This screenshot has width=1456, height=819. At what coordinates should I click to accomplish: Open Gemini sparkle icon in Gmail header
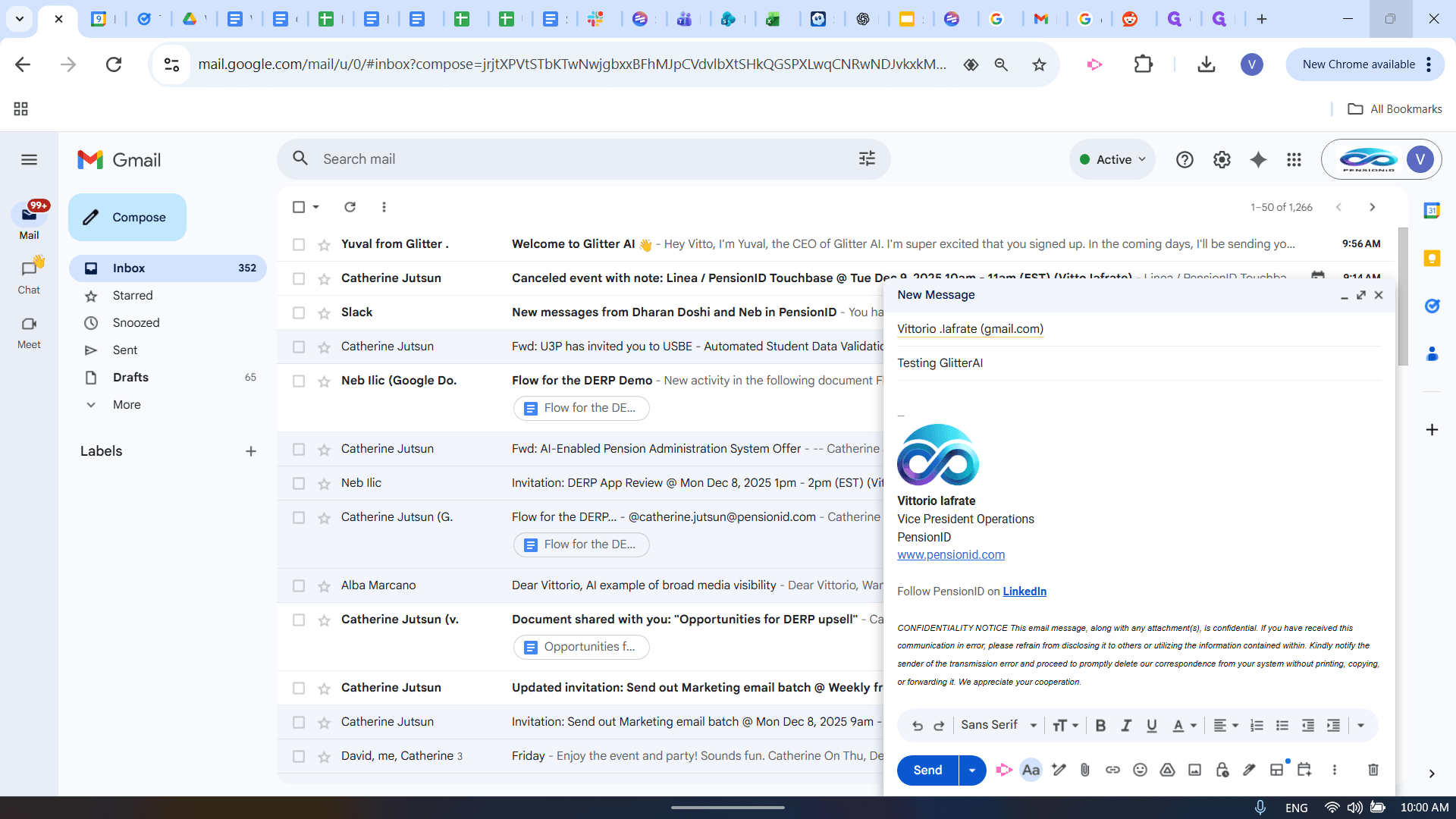click(1258, 159)
